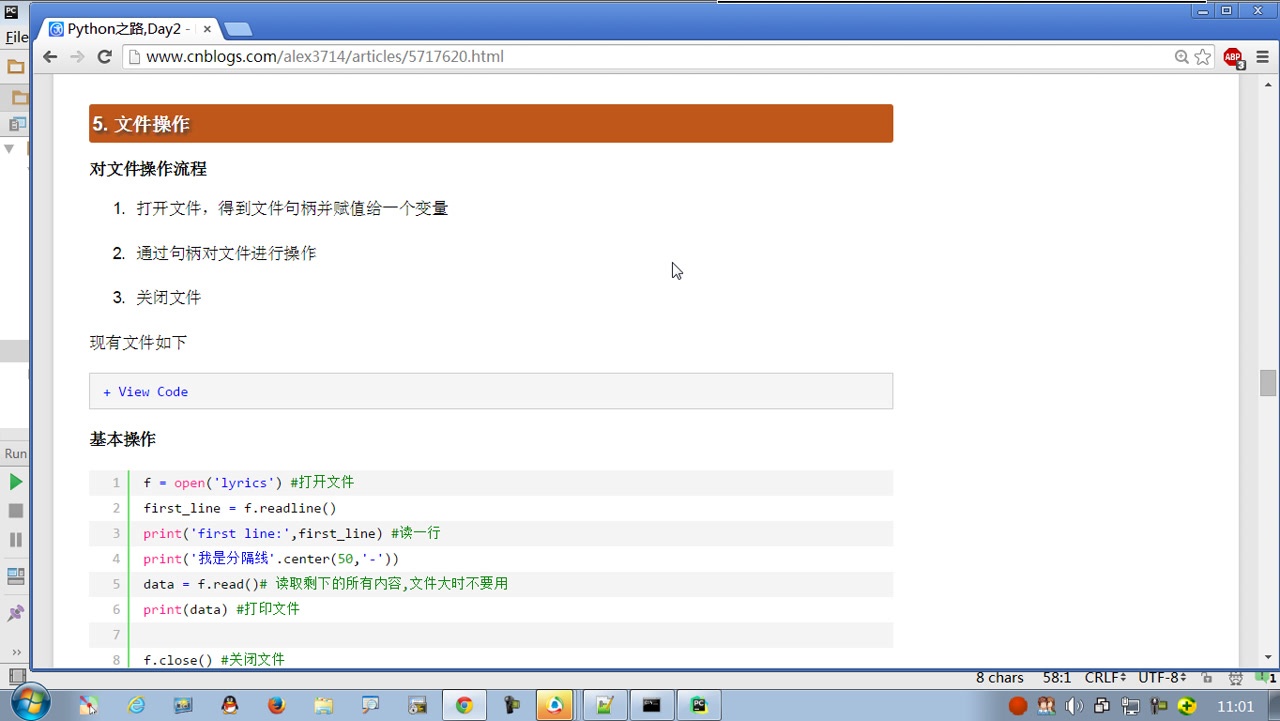Change UTF-8 file encoding in status bar

click(1162, 678)
